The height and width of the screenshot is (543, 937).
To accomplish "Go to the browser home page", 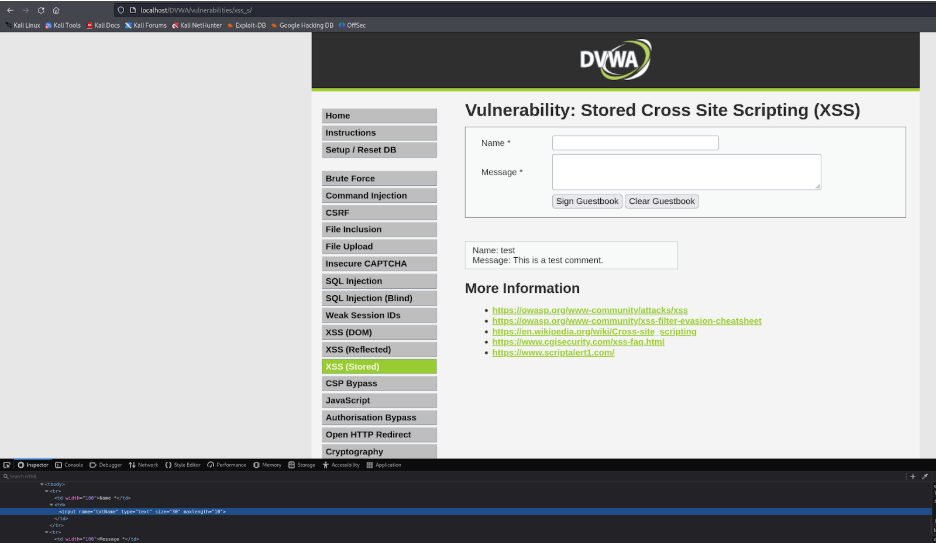I will pyautogui.click(x=55, y=10).
